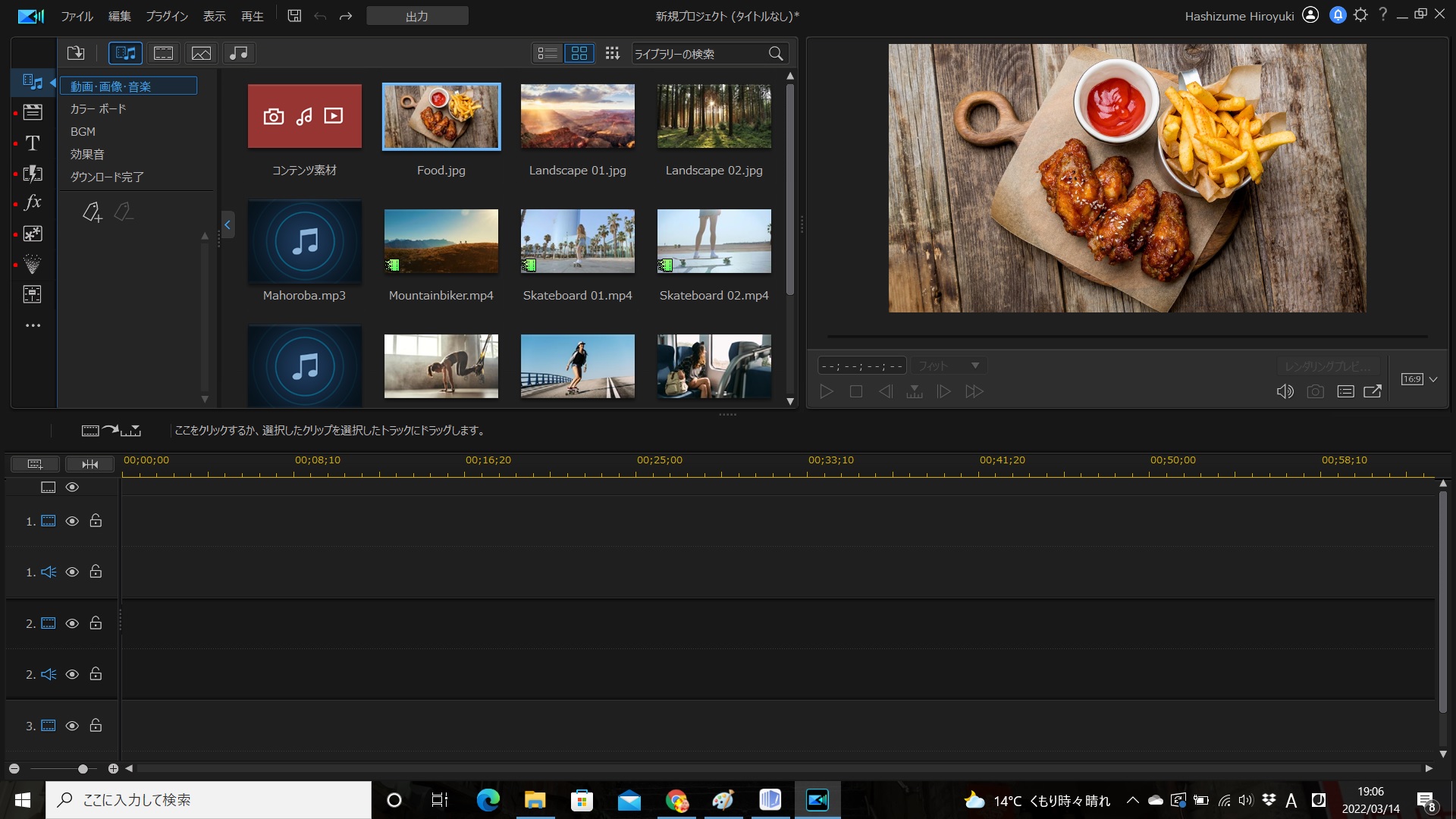1456x819 pixels.
Task: Select 効果音 category
Action: pos(87,154)
